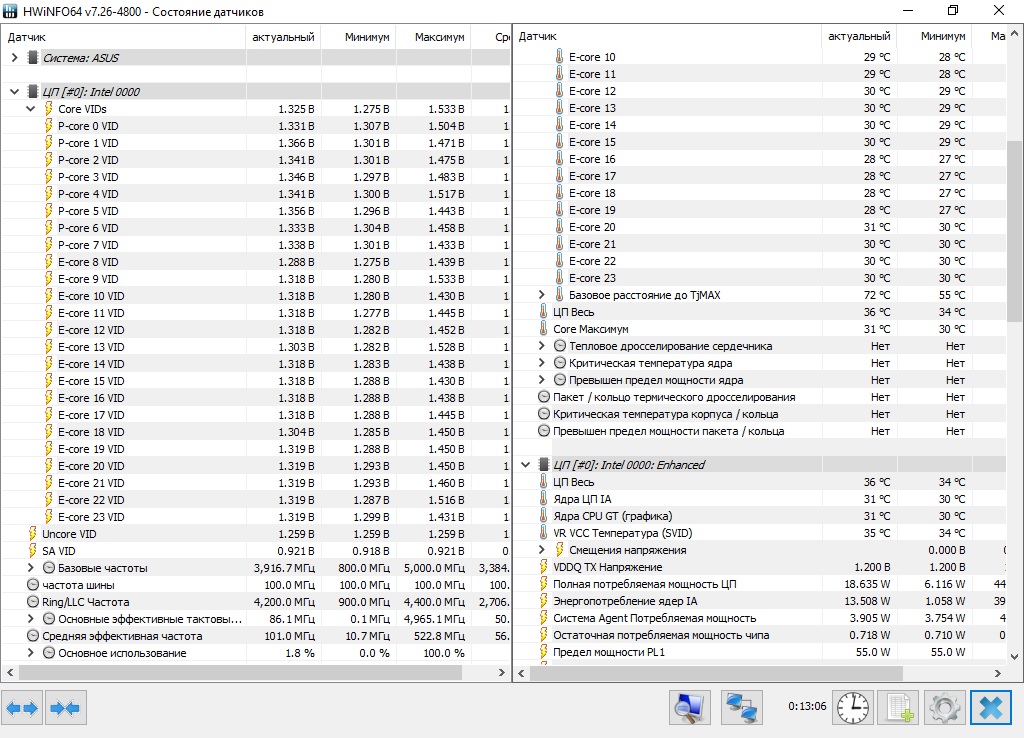The height and width of the screenshot is (738, 1024).
Task: Click the lightning icon of P-core 0 VID
Action: (49, 125)
